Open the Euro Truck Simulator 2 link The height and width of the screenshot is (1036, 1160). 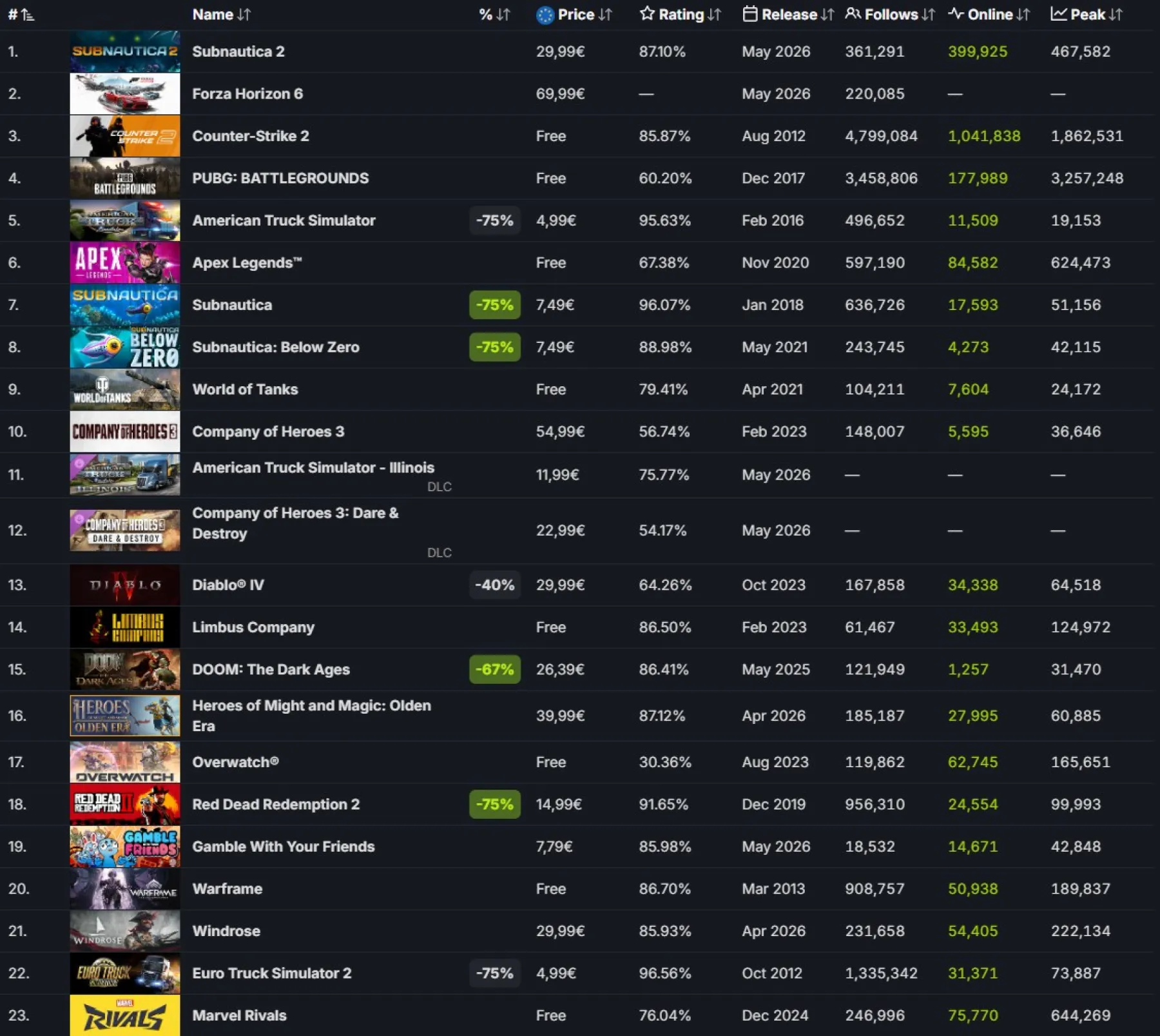click(272, 973)
